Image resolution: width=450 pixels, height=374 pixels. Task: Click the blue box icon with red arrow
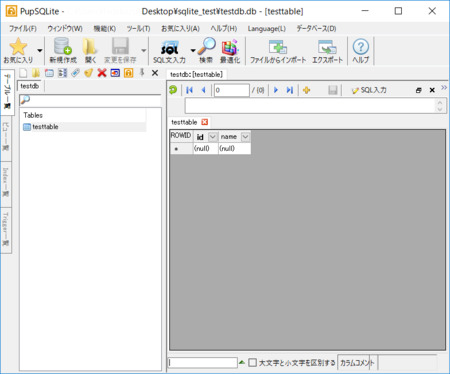point(115,73)
